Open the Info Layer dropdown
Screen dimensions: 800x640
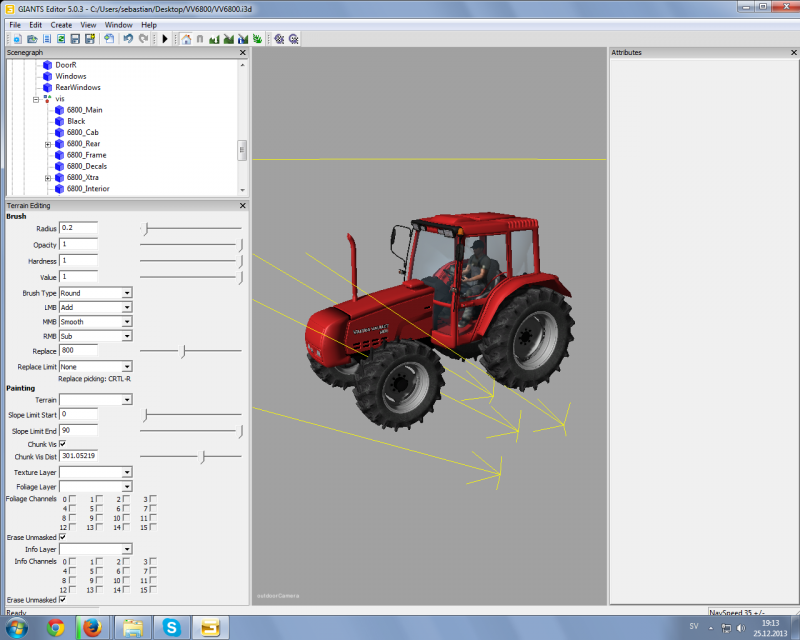[x=127, y=550]
